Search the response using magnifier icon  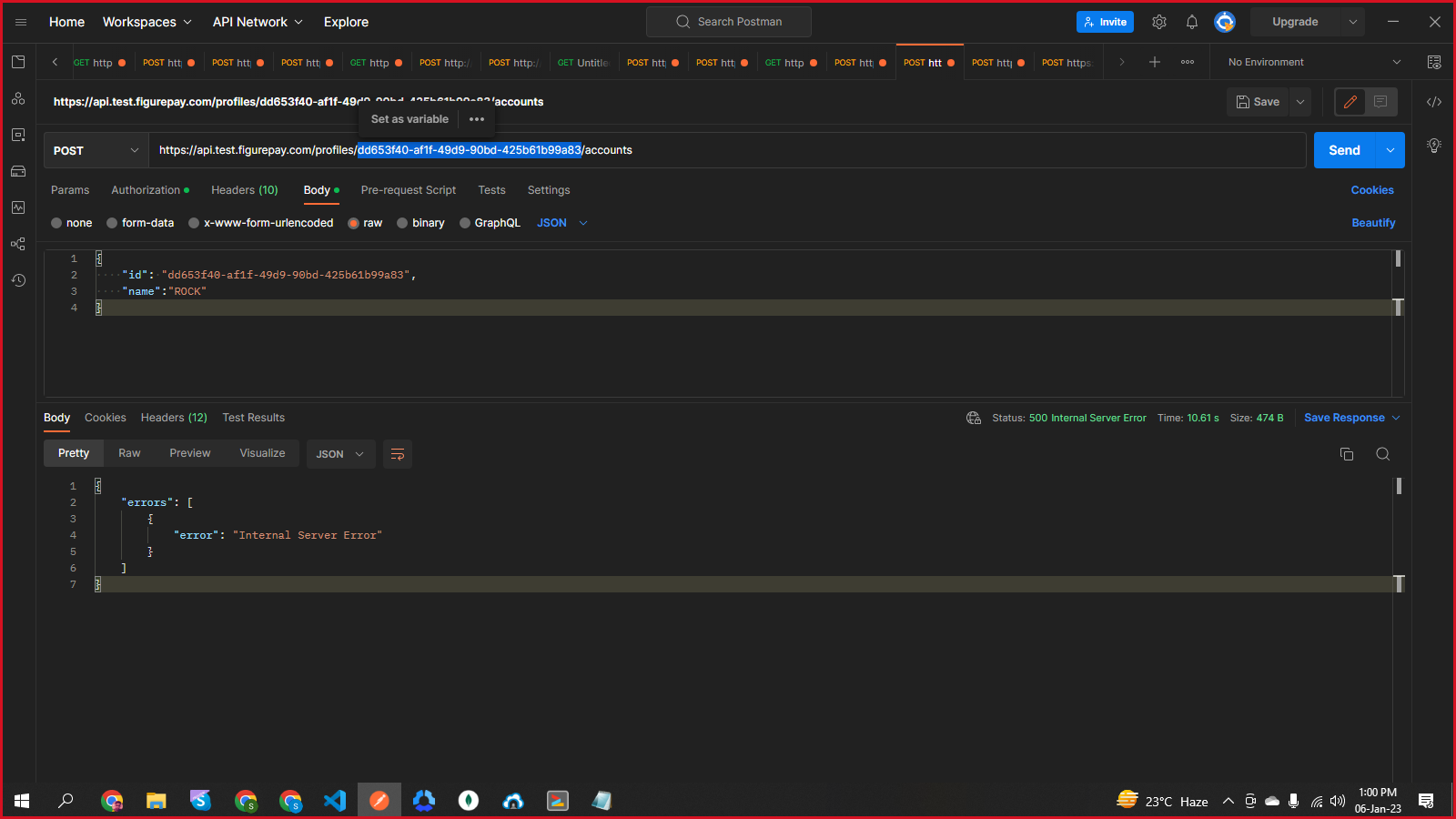pyautogui.click(x=1383, y=454)
